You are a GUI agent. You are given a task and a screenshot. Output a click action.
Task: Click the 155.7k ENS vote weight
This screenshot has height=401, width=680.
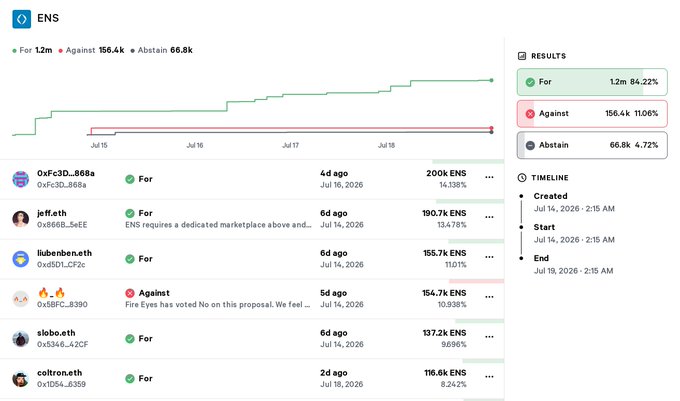tap(445, 253)
